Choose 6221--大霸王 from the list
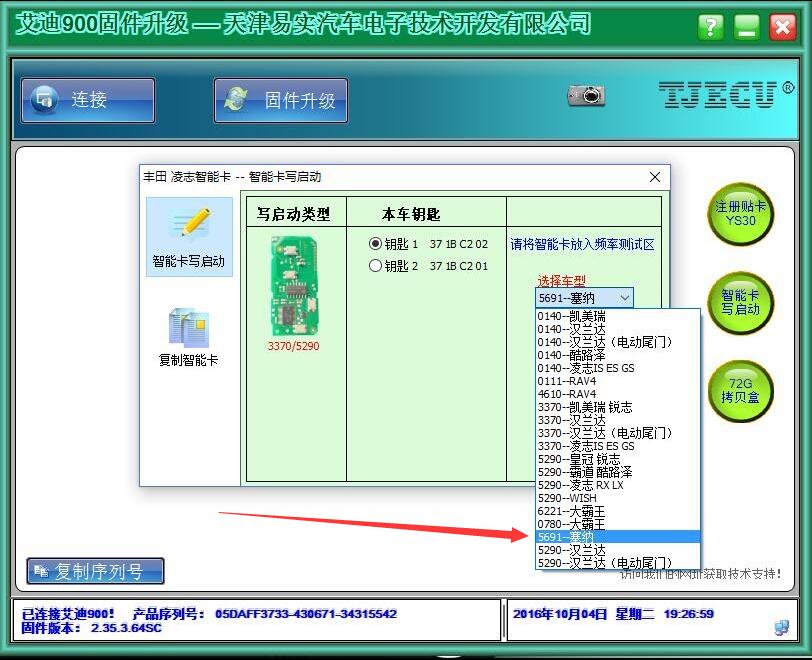 coord(618,511)
